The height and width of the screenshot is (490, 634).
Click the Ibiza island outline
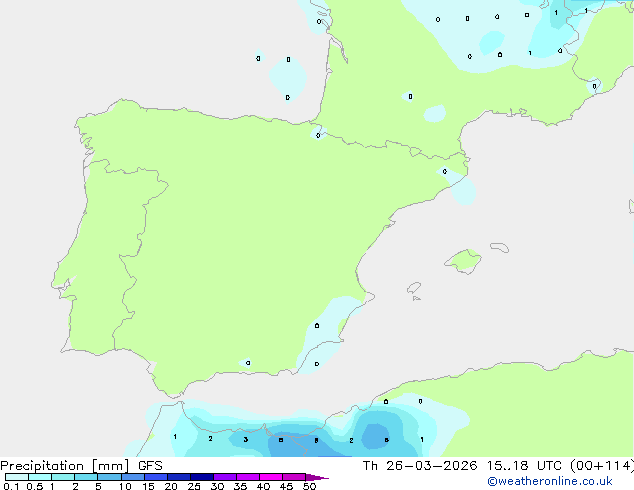click(414, 288)
